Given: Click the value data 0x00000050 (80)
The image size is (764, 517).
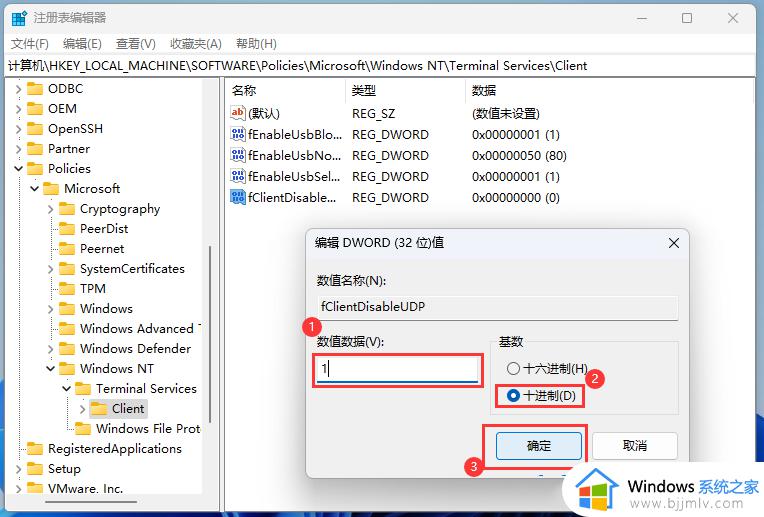Looking at the screenshot, I should click(x=519, y=155).
